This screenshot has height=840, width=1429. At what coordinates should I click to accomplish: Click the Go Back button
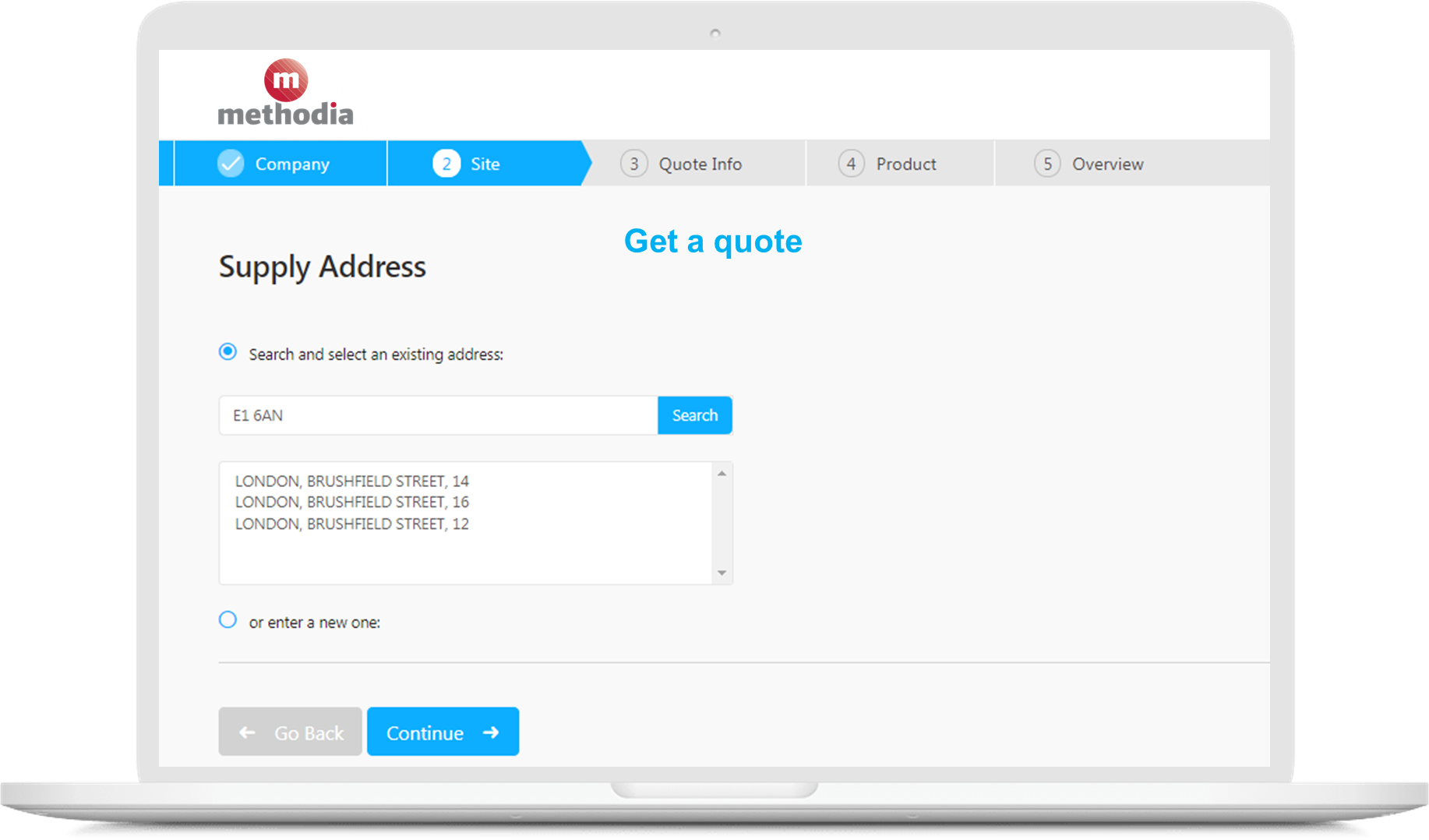click(290, 732)
